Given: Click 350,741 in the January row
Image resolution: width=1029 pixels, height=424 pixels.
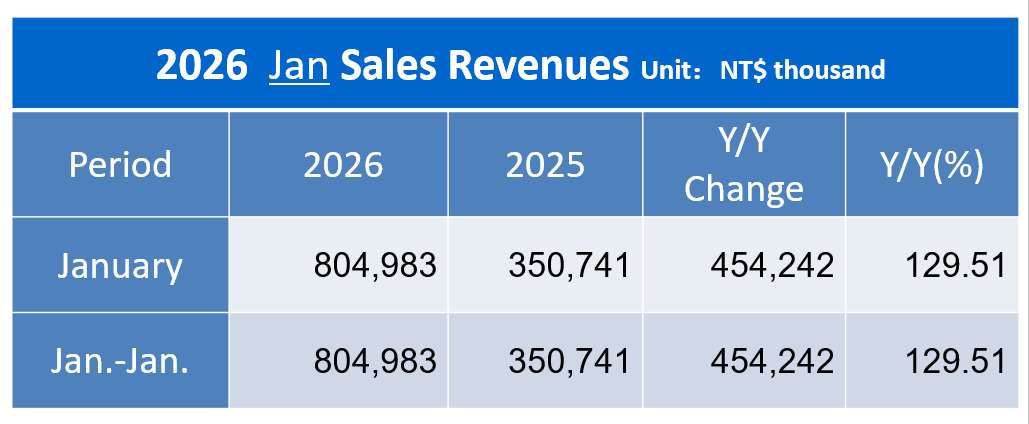Looking at the screenshot, I should [570, 266].
